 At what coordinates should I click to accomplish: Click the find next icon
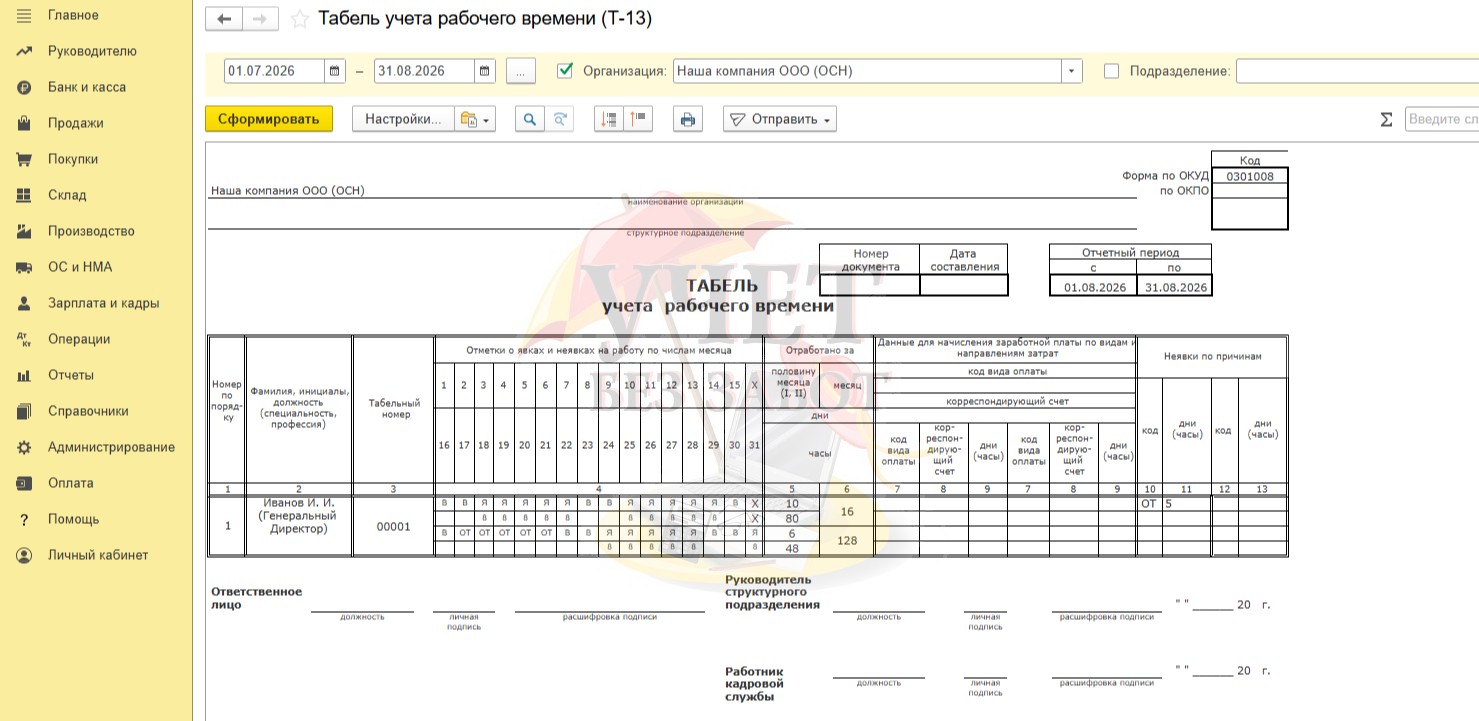click(560, 119)
